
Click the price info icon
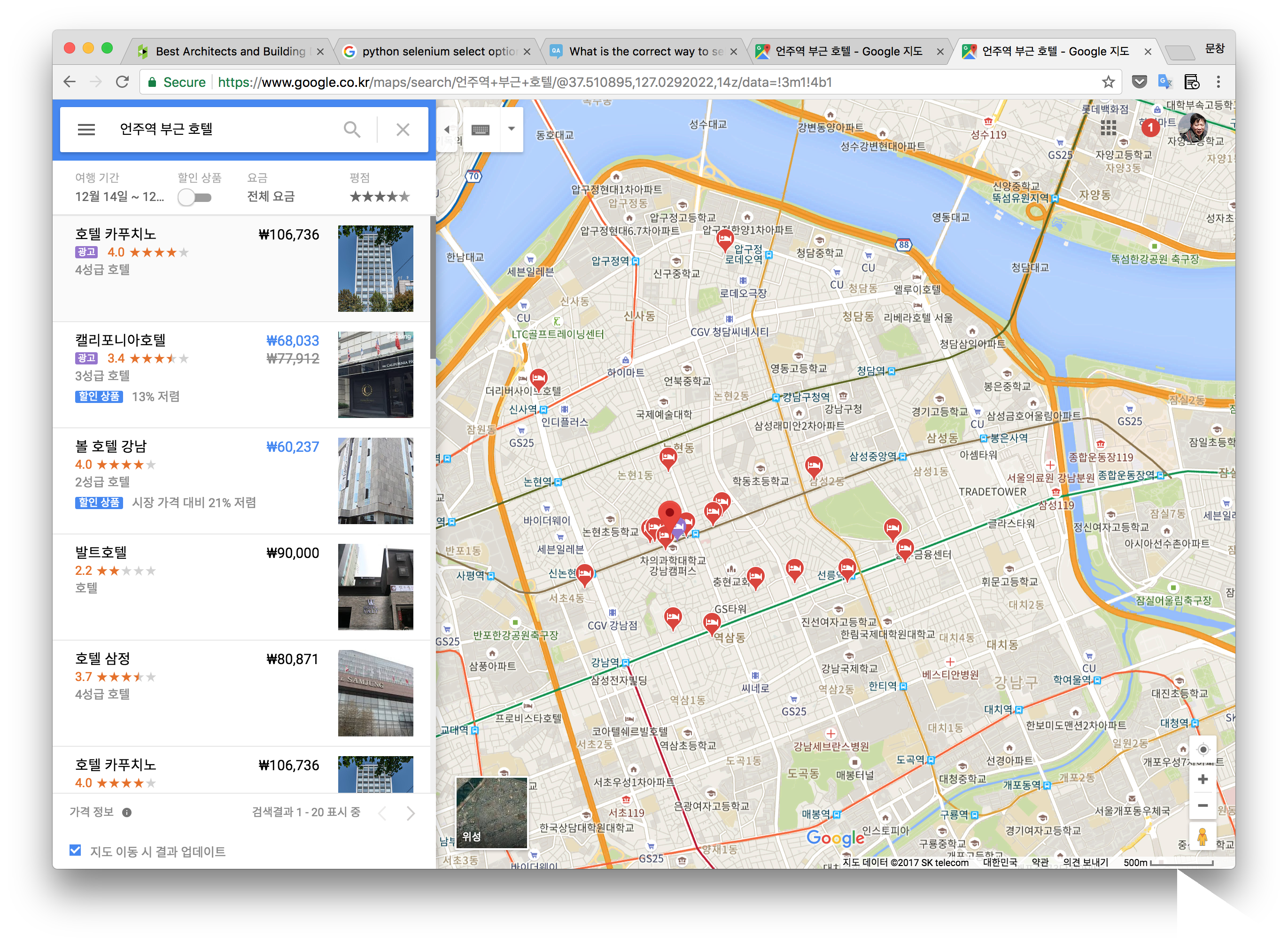(x=127, y=812)
